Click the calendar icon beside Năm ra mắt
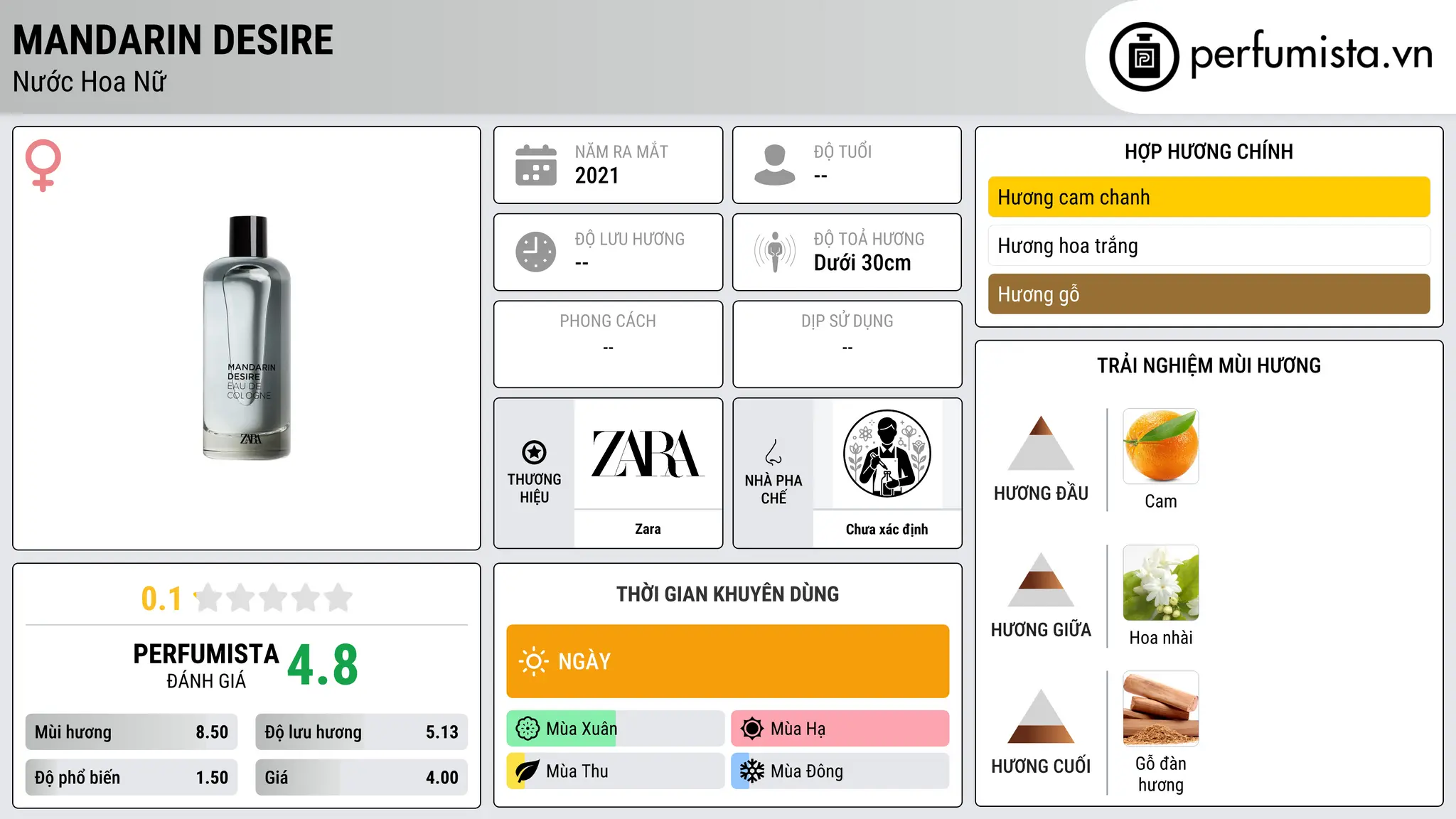Viewport: 1456px width, 819px height. click(x=536, y=165)
